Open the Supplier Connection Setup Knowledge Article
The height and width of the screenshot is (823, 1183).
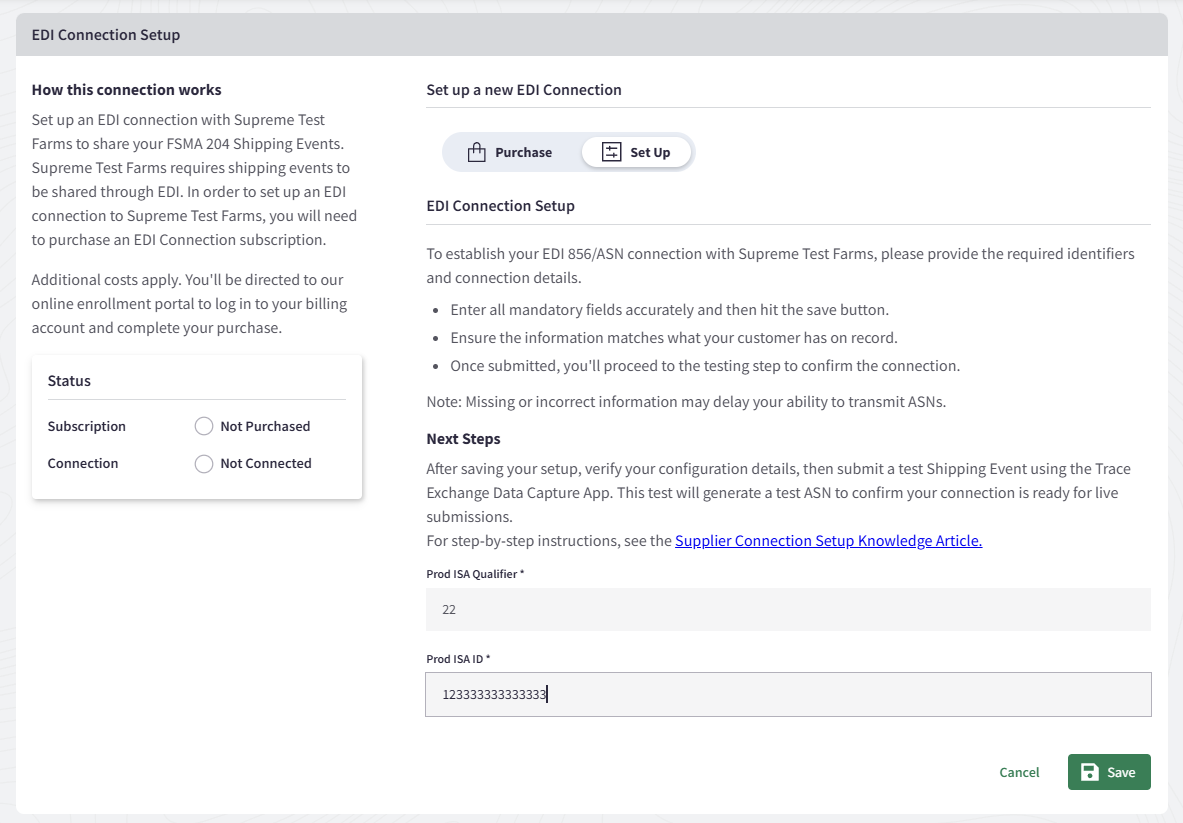click(x=828, y=541)
